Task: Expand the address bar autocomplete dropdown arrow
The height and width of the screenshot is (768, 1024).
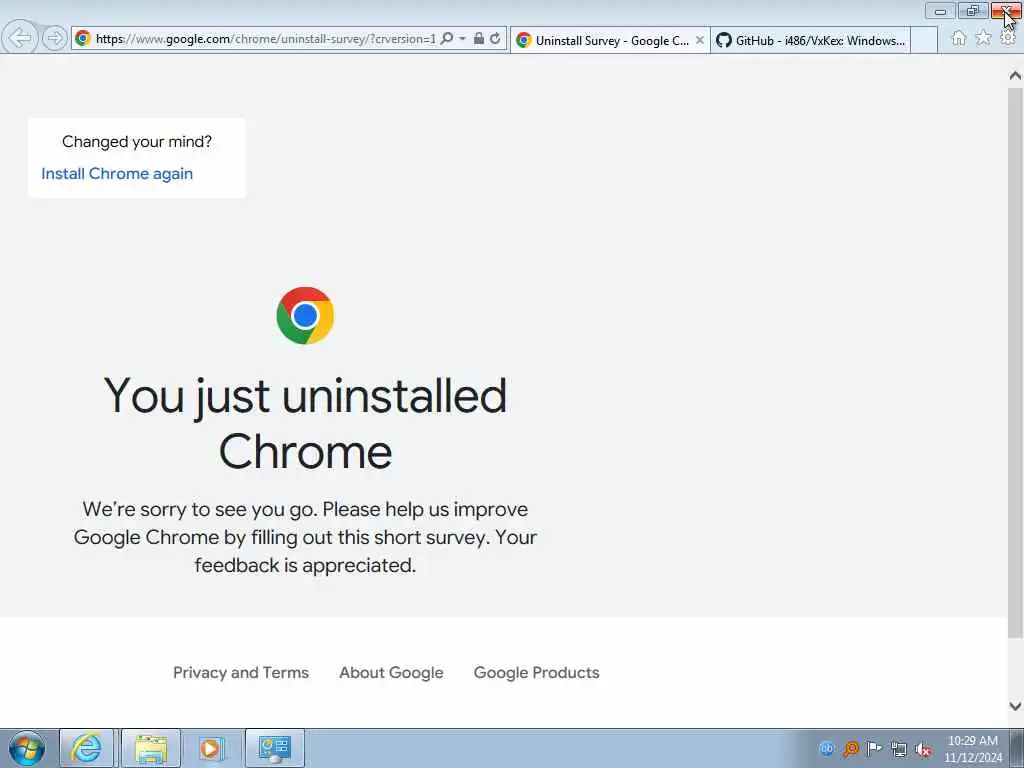Action: point(462,39)
